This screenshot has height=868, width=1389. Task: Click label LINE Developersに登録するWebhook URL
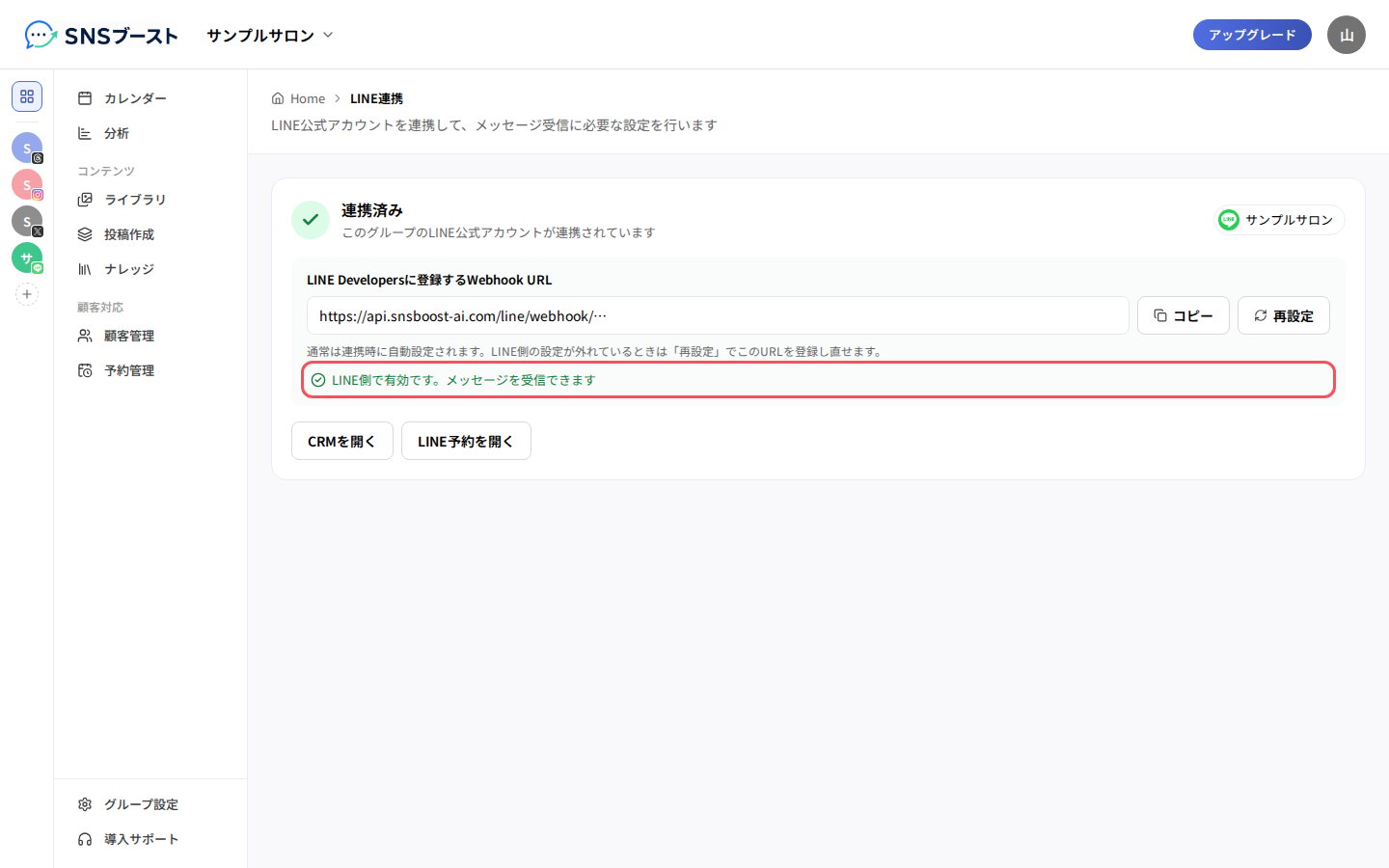pos(429,280)
